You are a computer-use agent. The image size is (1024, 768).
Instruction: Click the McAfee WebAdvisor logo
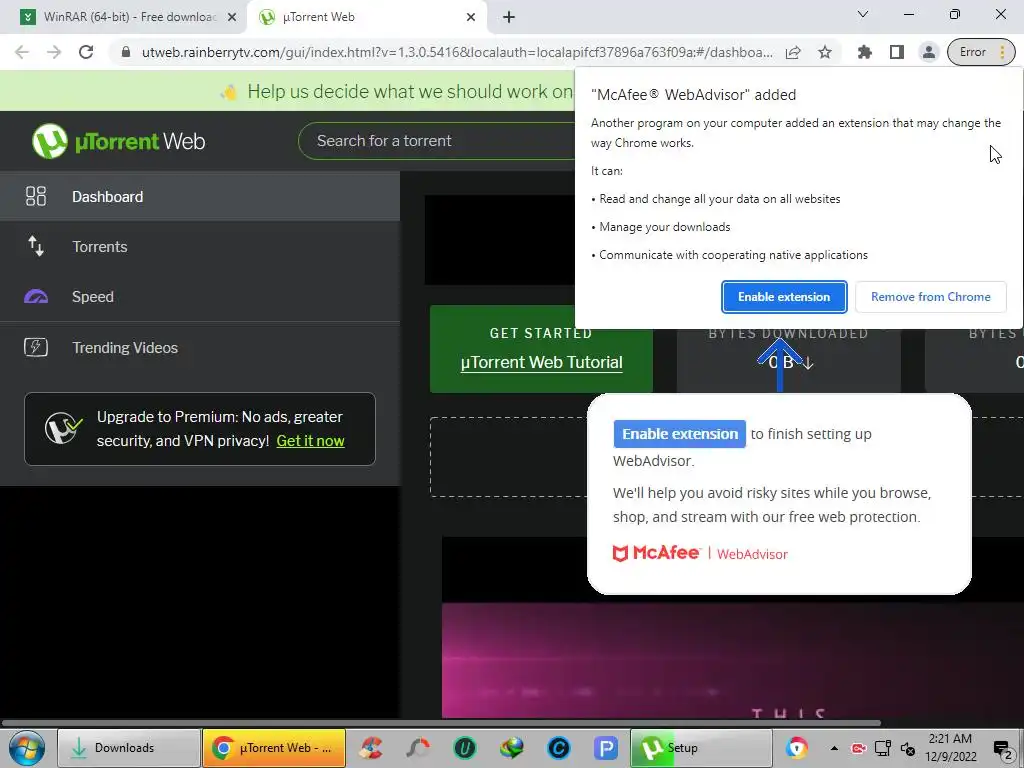[x=700, y=553]
